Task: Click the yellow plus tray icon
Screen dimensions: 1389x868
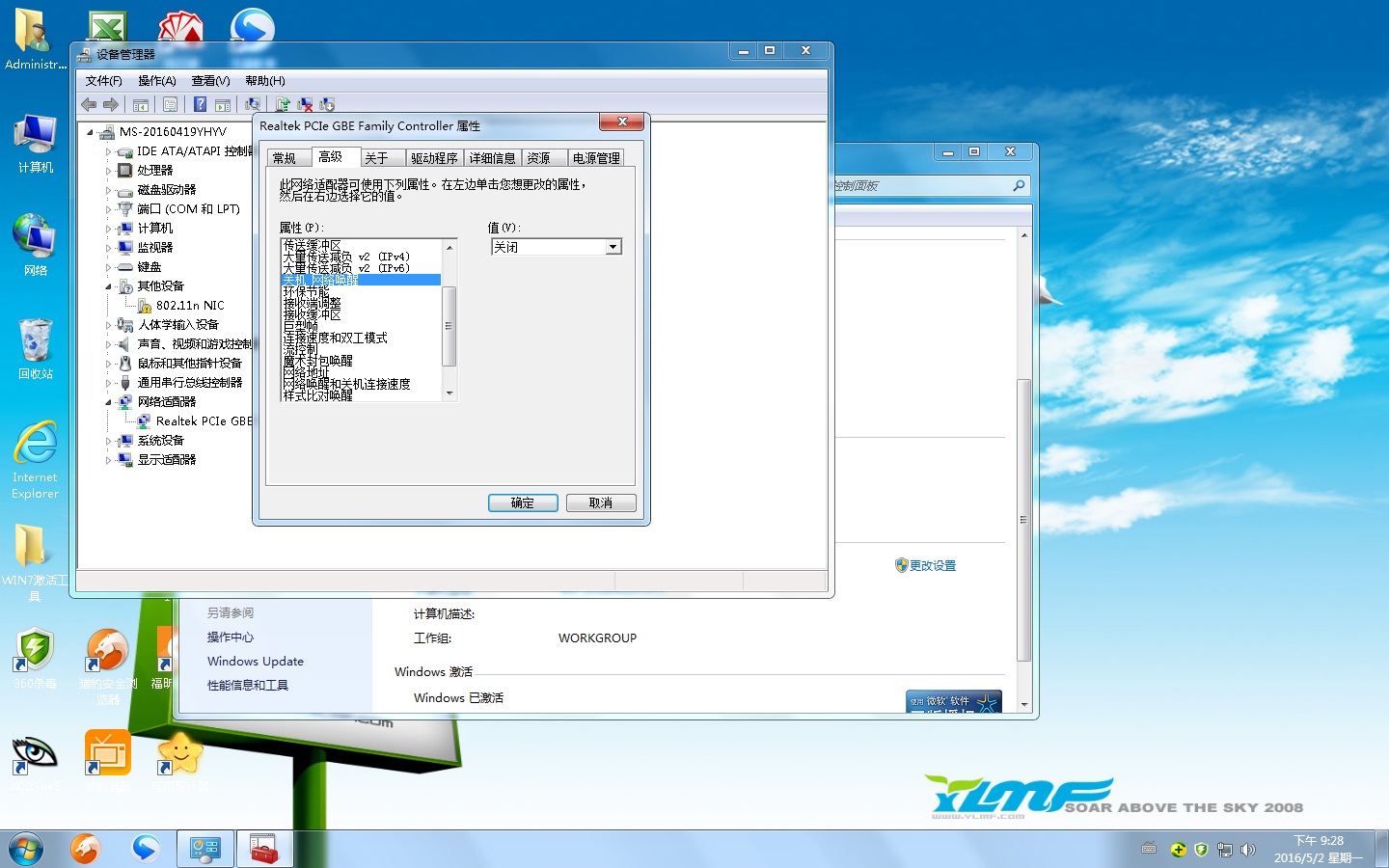Action: tap(1178, 850)
